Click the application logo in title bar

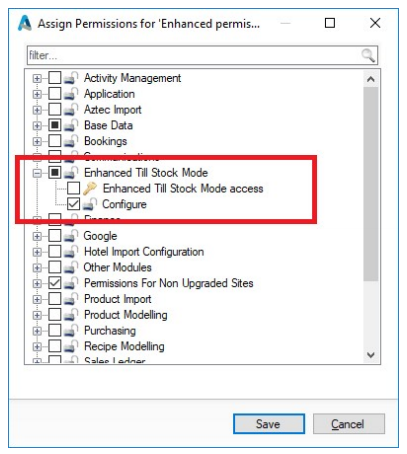coord(25,23)
